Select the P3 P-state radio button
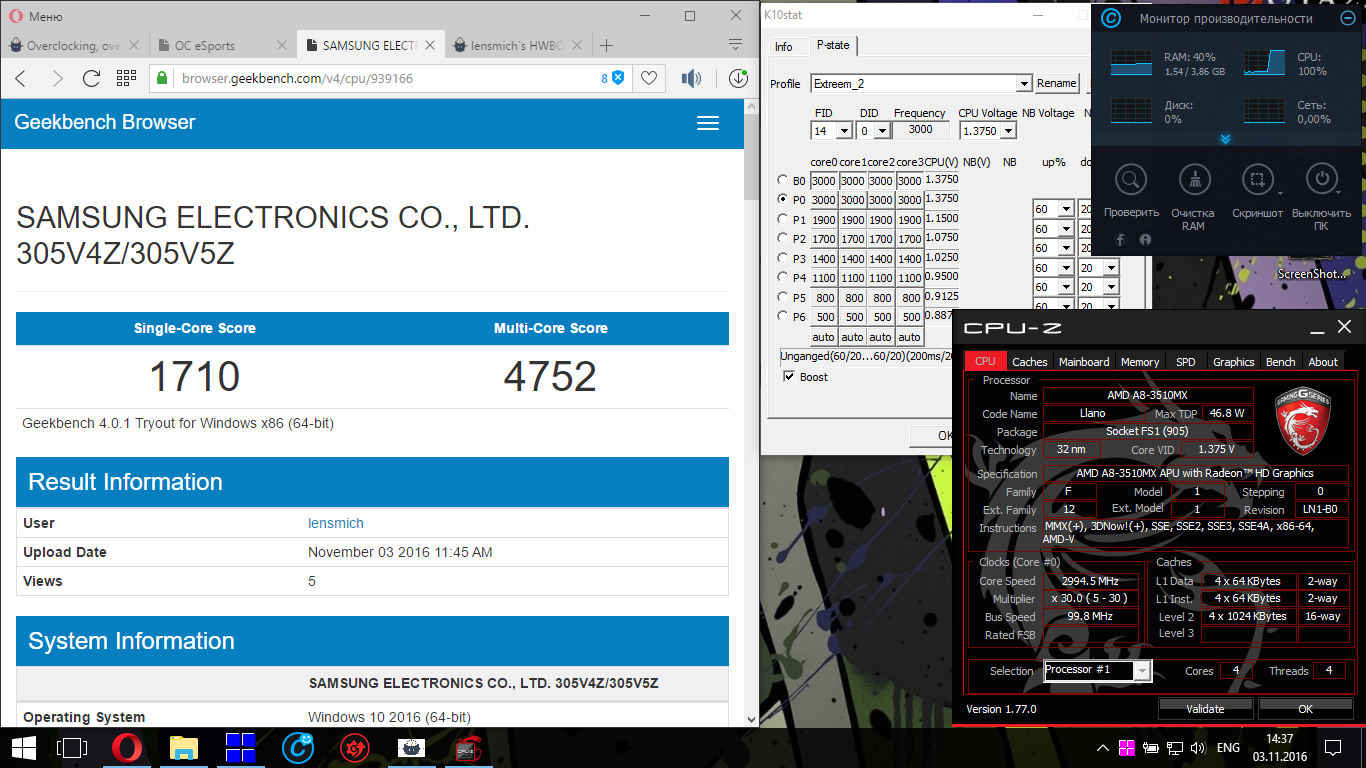This screenshot has width=1366, height=768. point(782,258)
